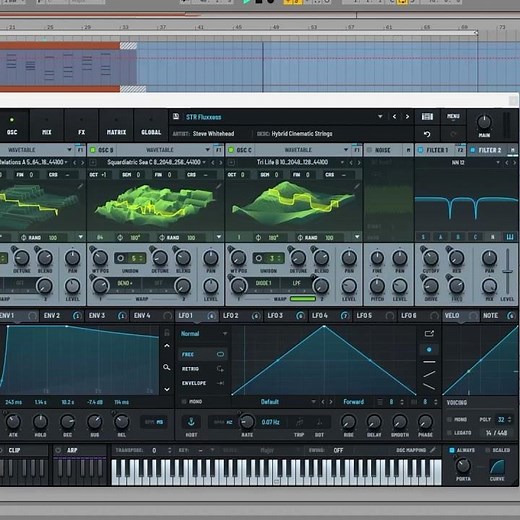Select FREE LFO trigger mode
520x520 pixels.
202,354
